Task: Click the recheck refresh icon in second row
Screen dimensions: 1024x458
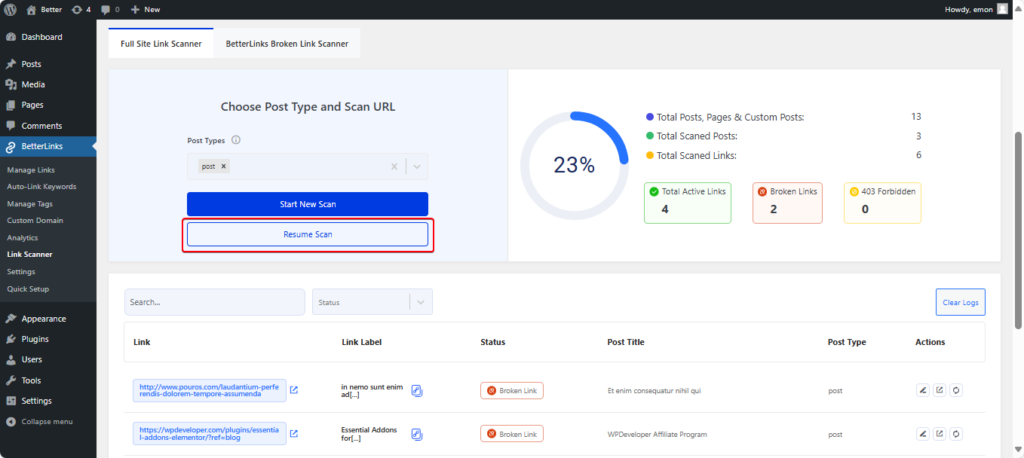Action: tap(956, 433)
